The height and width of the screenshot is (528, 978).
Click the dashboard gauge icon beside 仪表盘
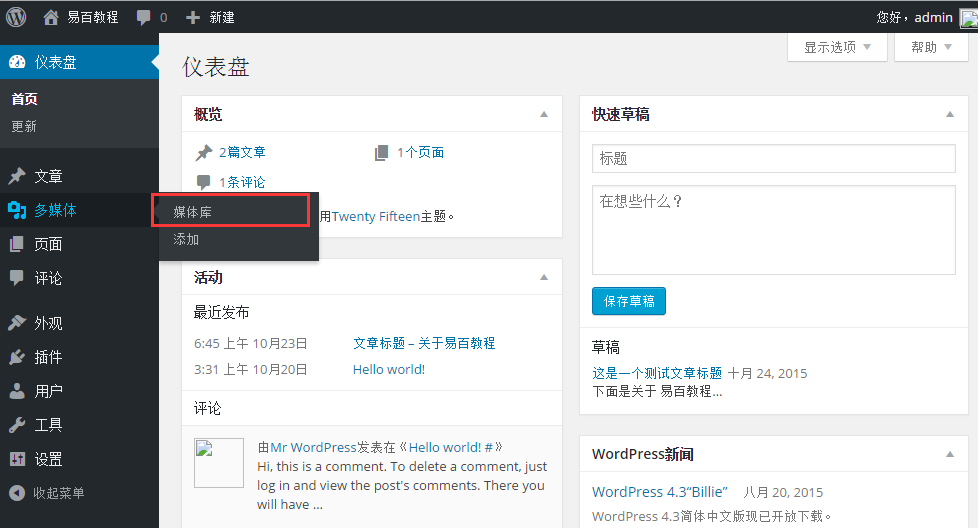coord(17,62)
